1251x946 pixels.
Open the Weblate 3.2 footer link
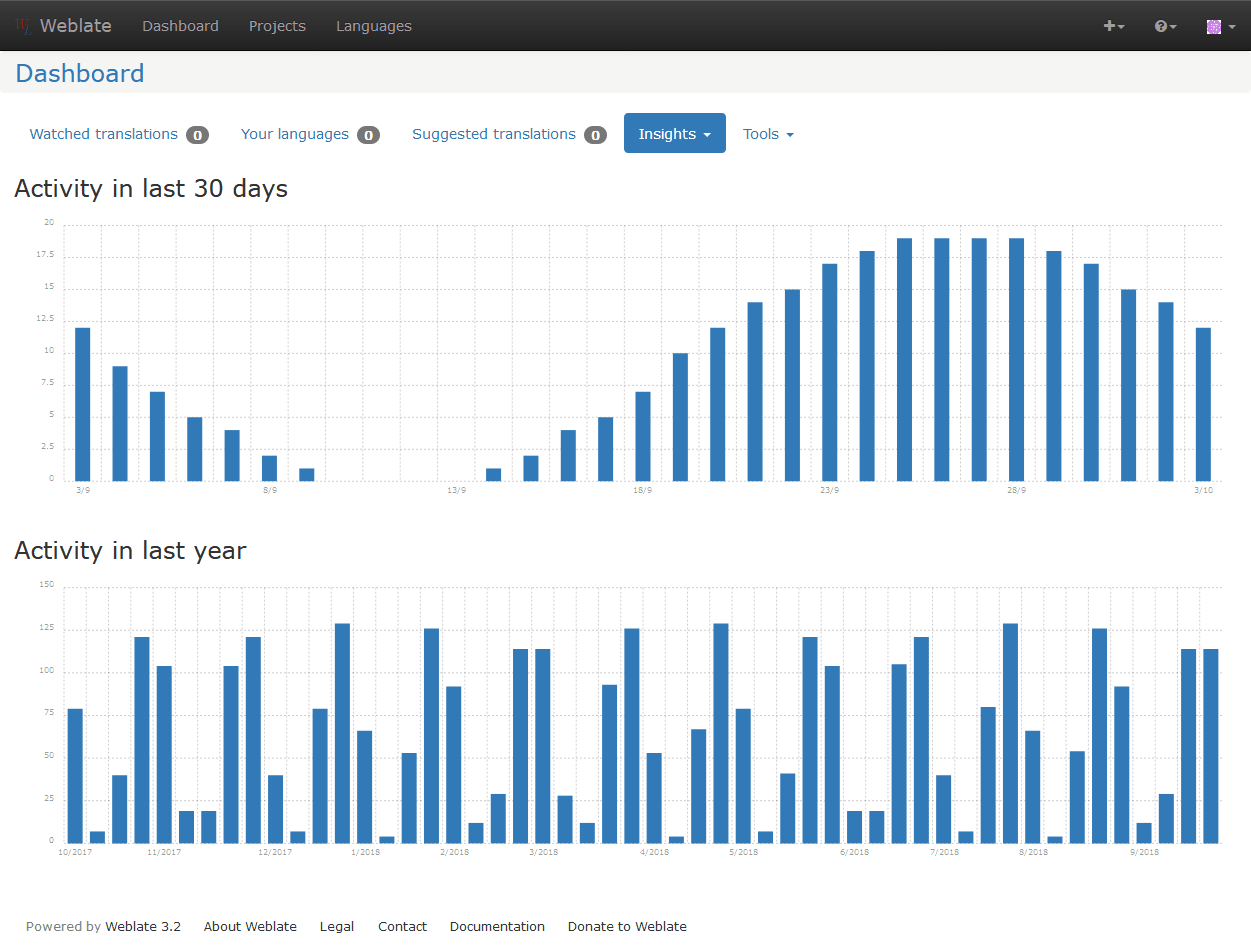coord(143,927)
